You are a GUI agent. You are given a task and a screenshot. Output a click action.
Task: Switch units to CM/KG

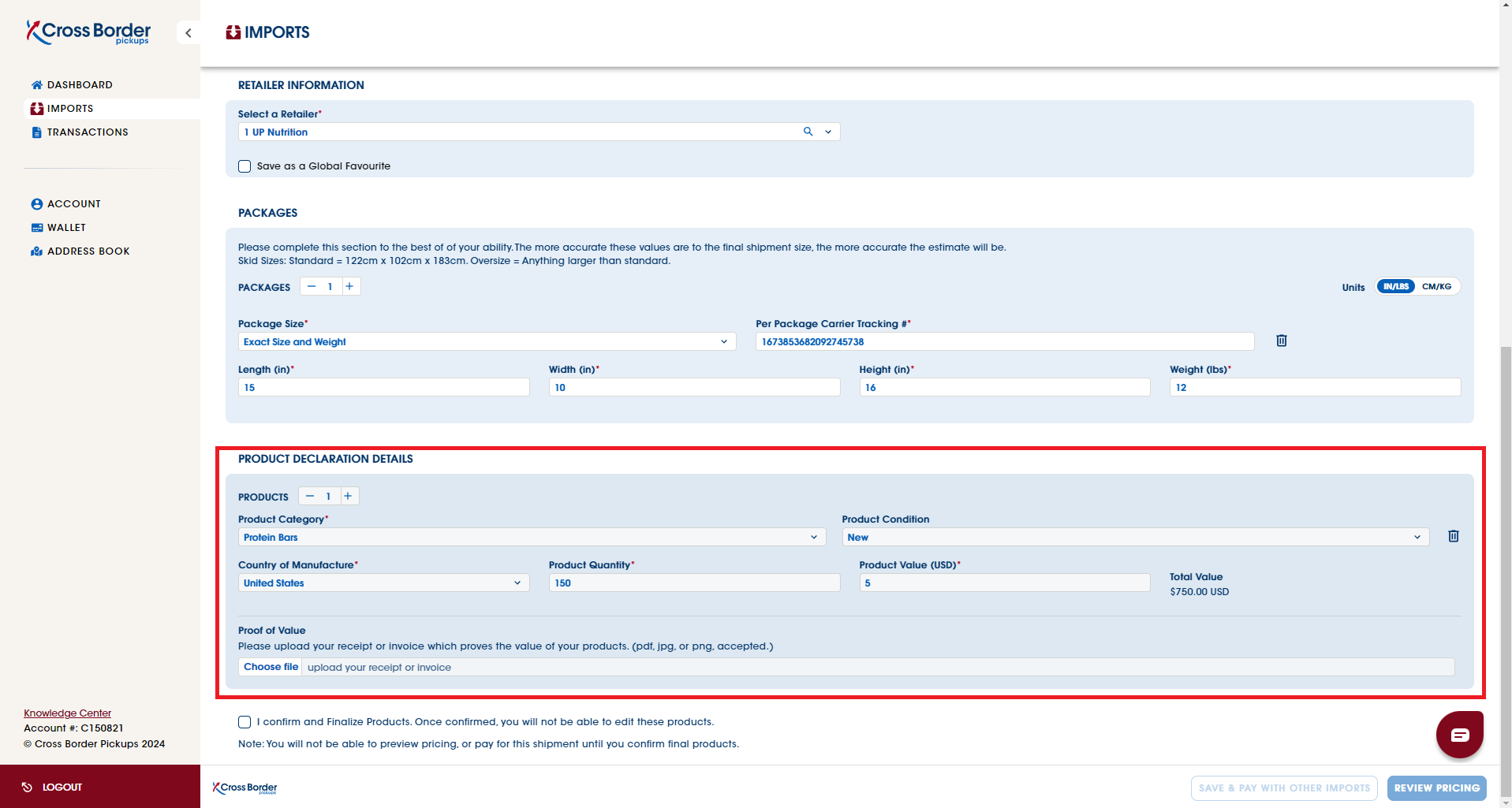pos(1436,286)
